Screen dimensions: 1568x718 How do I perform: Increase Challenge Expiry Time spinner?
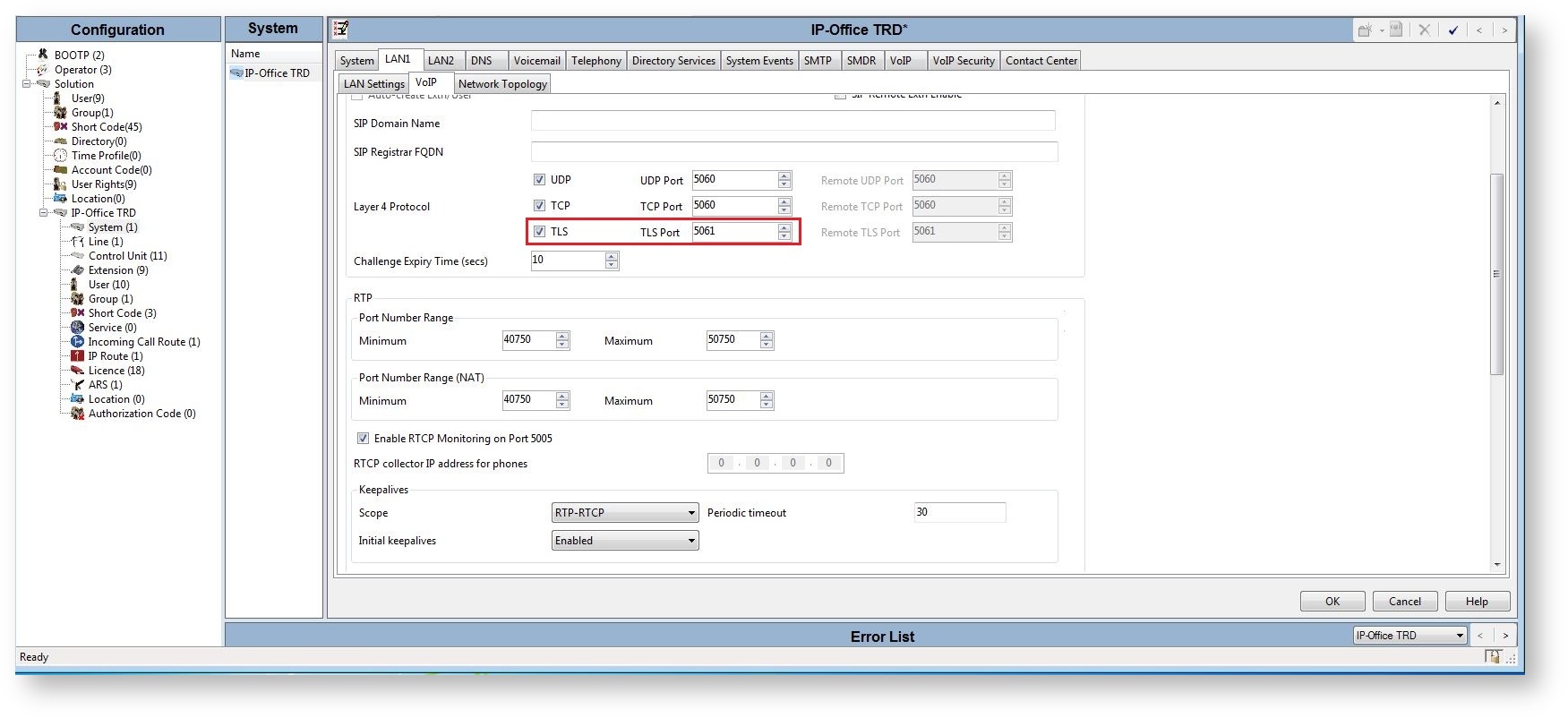(612, 256)
